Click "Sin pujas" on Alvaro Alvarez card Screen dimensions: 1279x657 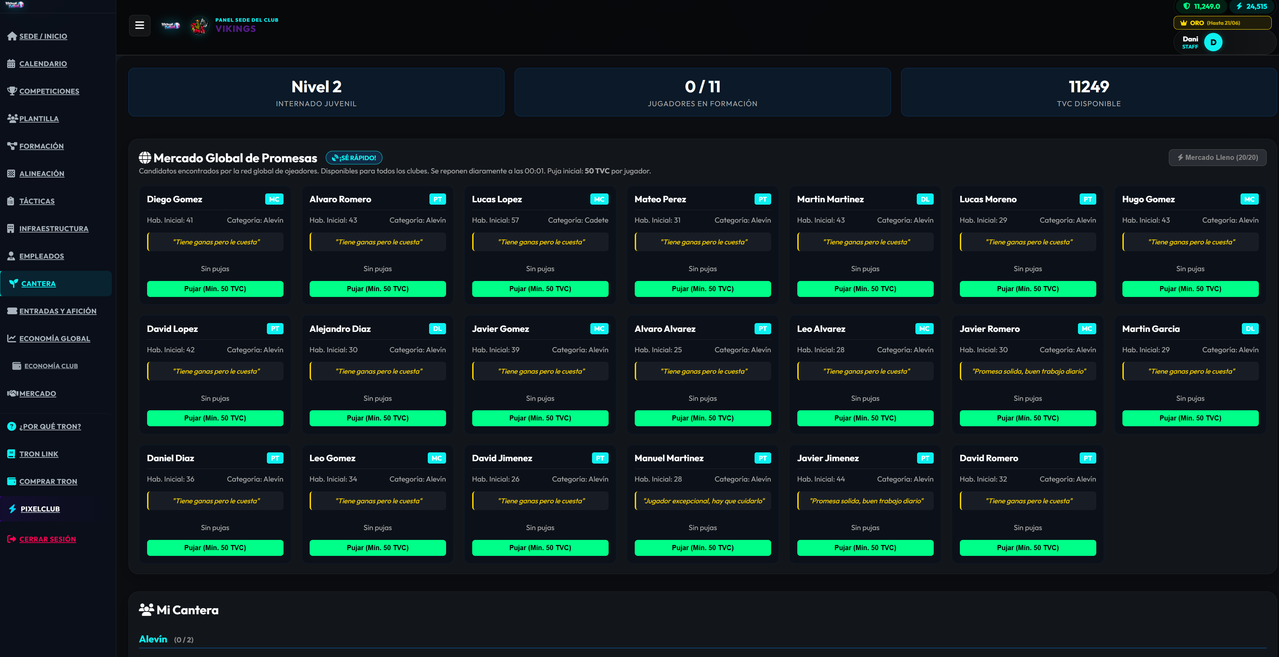[x=703, y=398]
